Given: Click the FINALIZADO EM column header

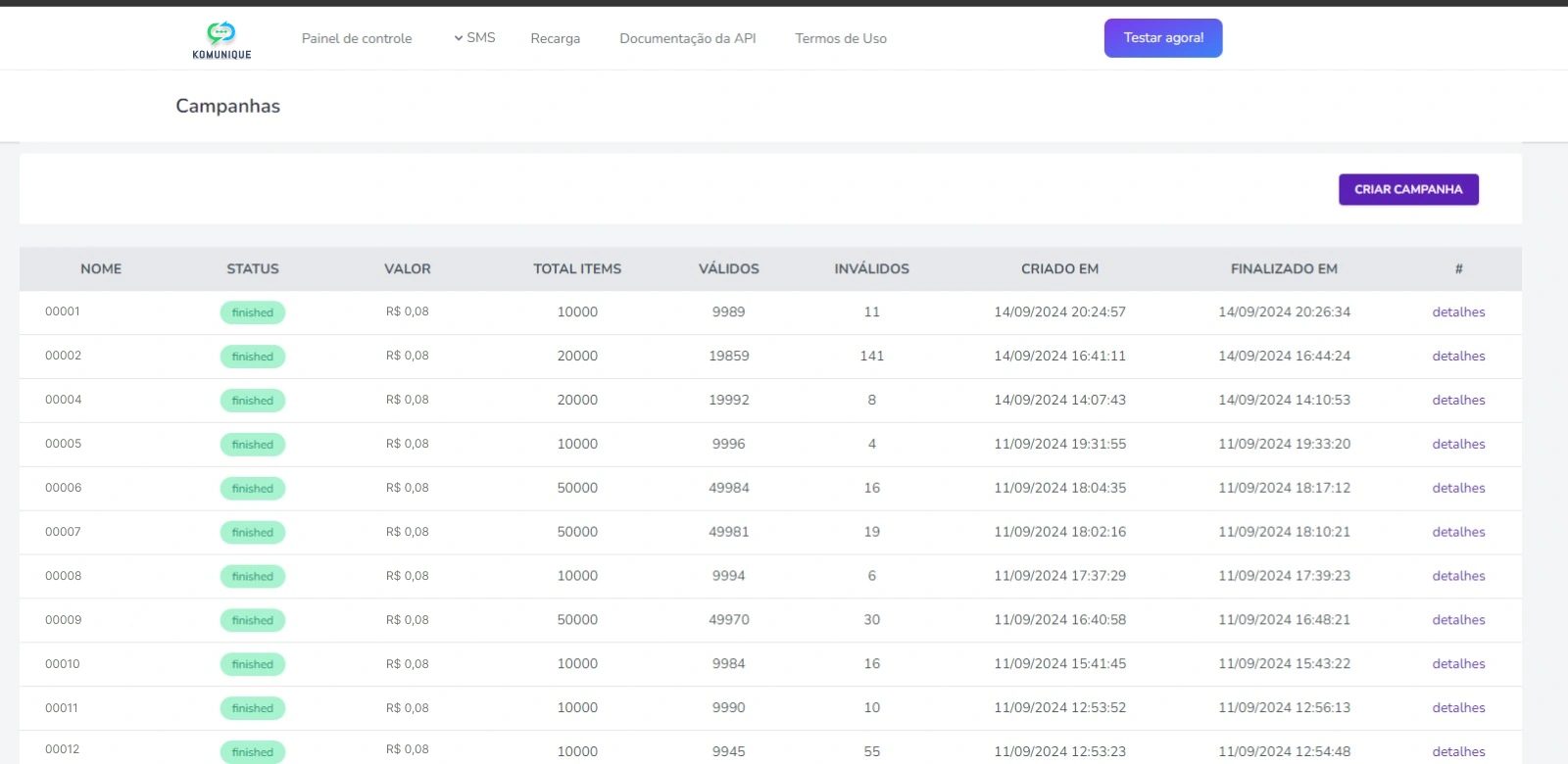Looking at the screenshot, I should point(1284,268).
